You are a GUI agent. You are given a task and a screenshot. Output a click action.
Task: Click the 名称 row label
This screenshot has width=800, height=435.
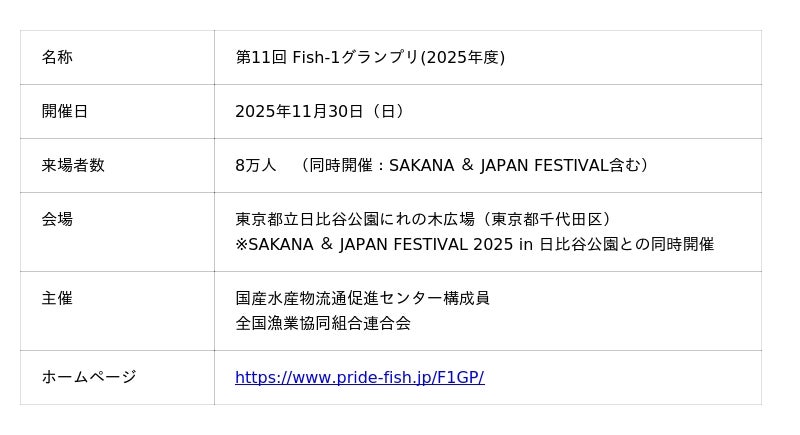tap(57, 57)
